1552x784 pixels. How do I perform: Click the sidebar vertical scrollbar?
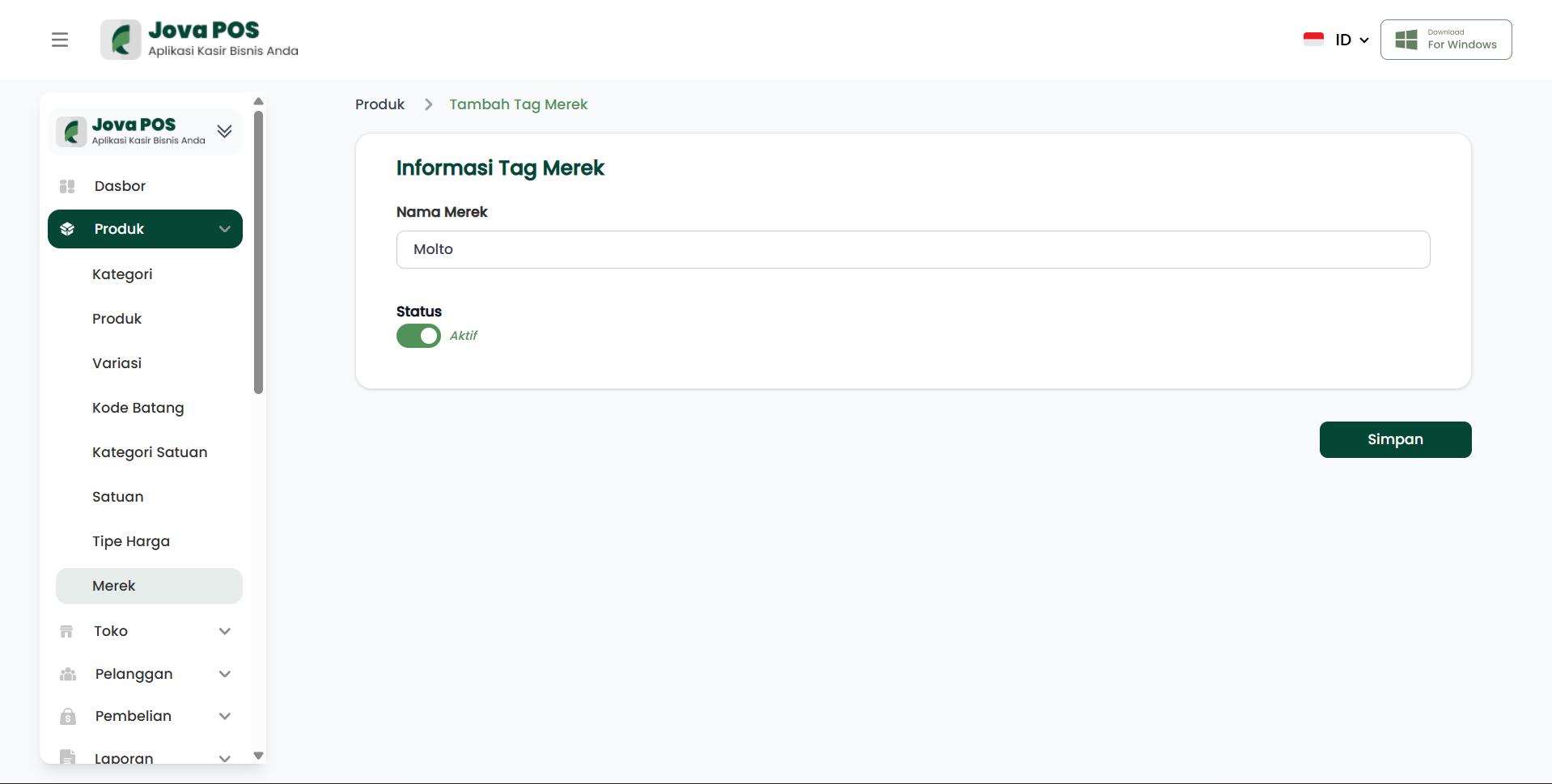[x=259, y=251]
